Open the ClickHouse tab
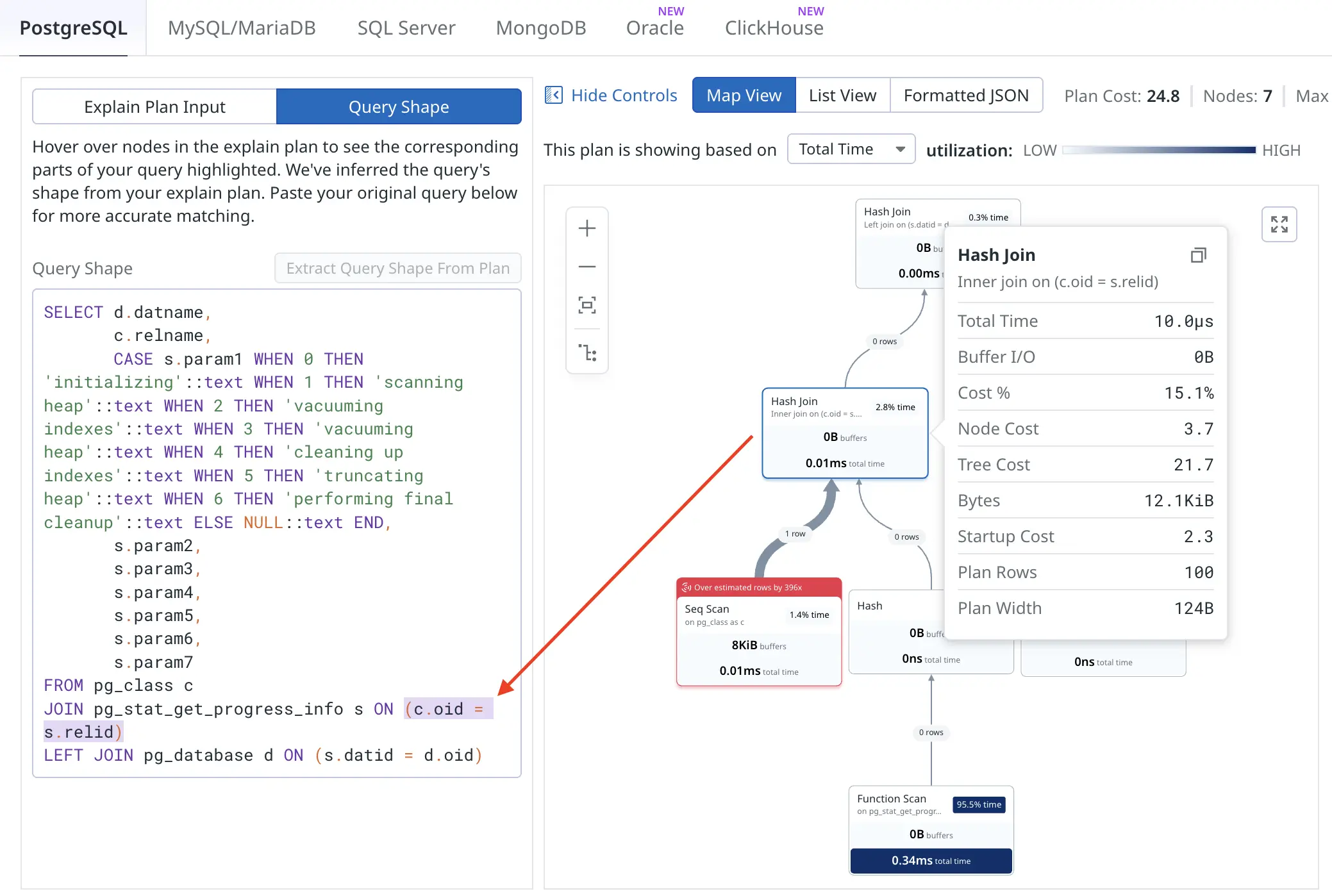The height and width of the screenshot is (896, 1332). pyautogui.click(x=774, y=28)
